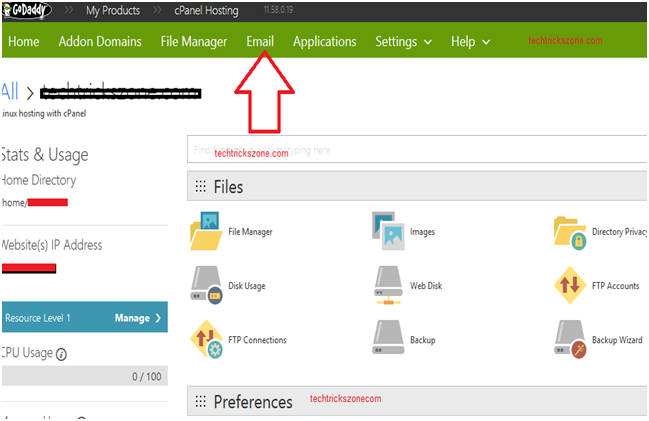Click the FTP Connections icon
This screenshot has width=649, height=421.
coord(206,339)
